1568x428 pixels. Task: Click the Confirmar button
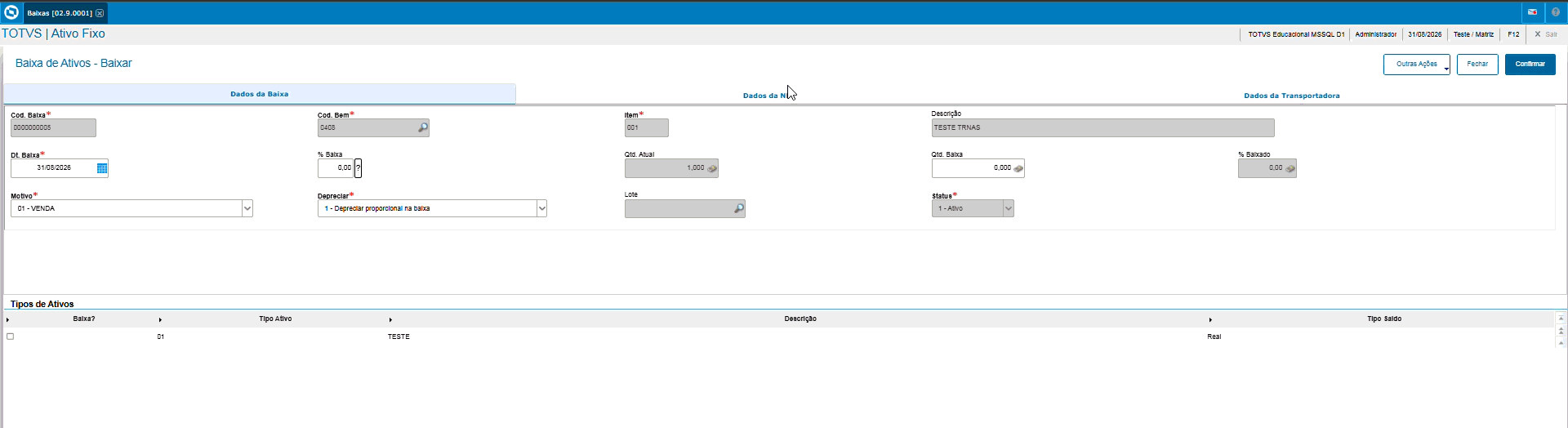coord(1530,64)
